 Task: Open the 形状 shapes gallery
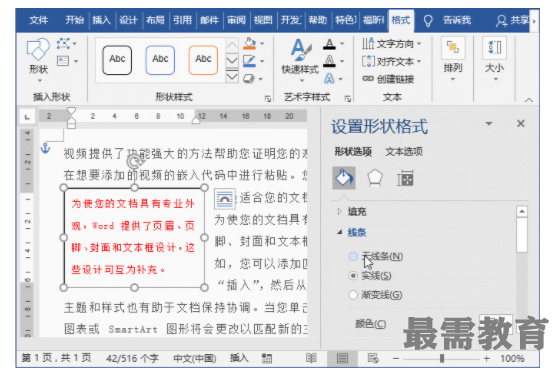tap(38, 60)
